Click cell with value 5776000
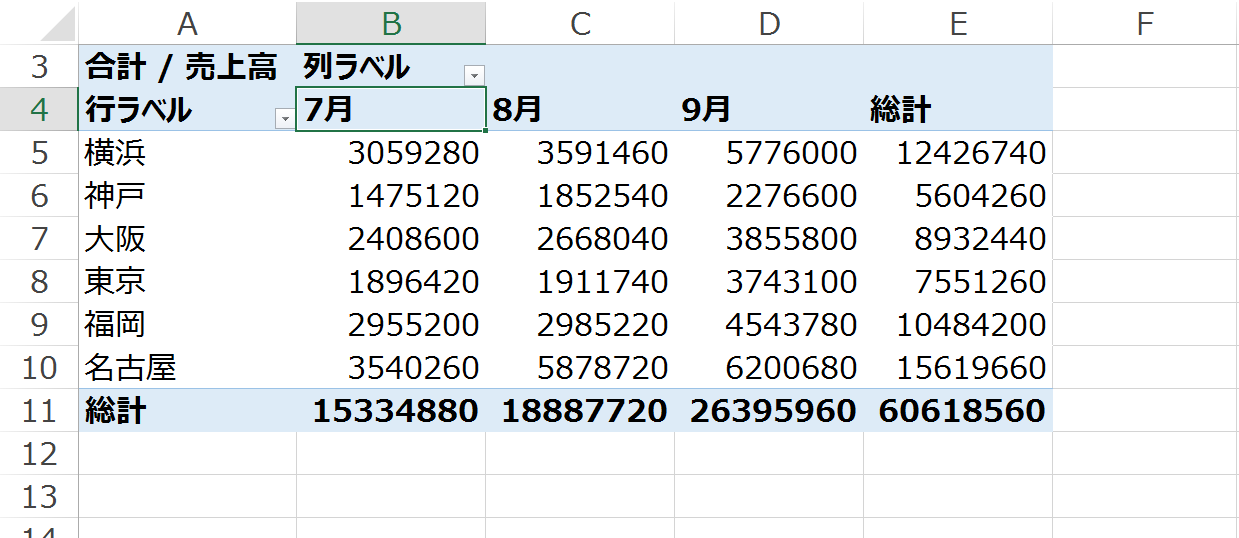The width and height of the screenshot is (1239, 538). [769, 153]
